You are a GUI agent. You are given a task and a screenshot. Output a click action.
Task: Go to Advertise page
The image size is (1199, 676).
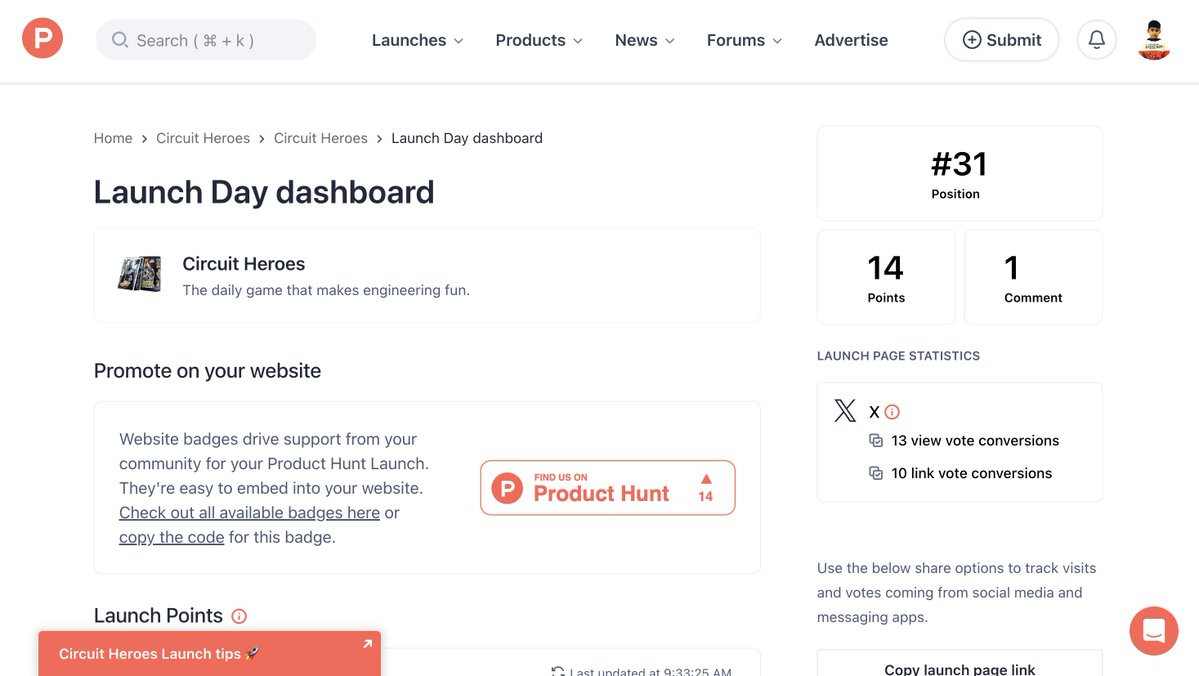851,40
